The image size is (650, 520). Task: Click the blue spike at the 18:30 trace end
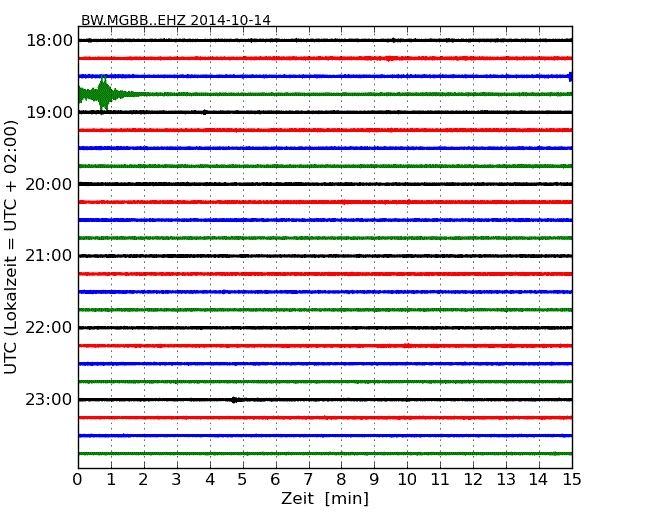[x=570, y=77]
